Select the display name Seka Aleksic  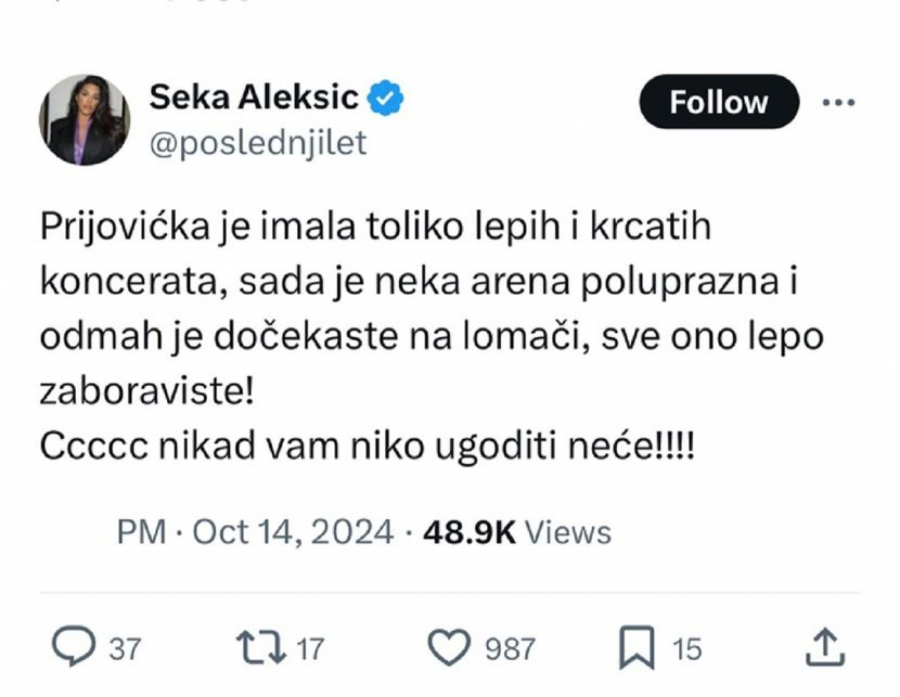255,95
